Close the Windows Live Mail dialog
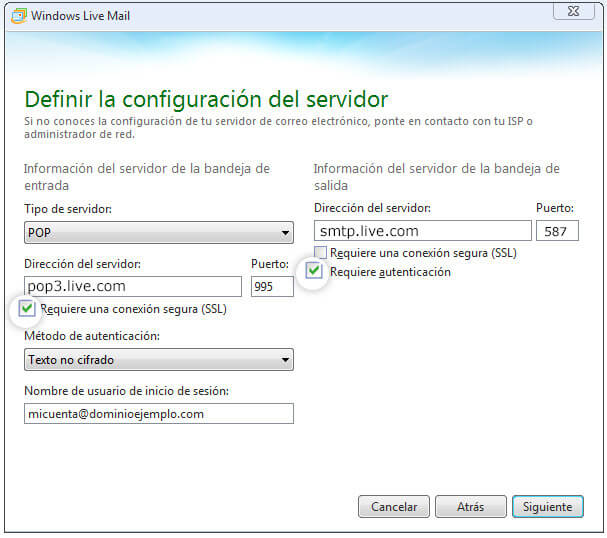This screenshot has height=538, width=607. pyautogui.click(x=574, y=11)
